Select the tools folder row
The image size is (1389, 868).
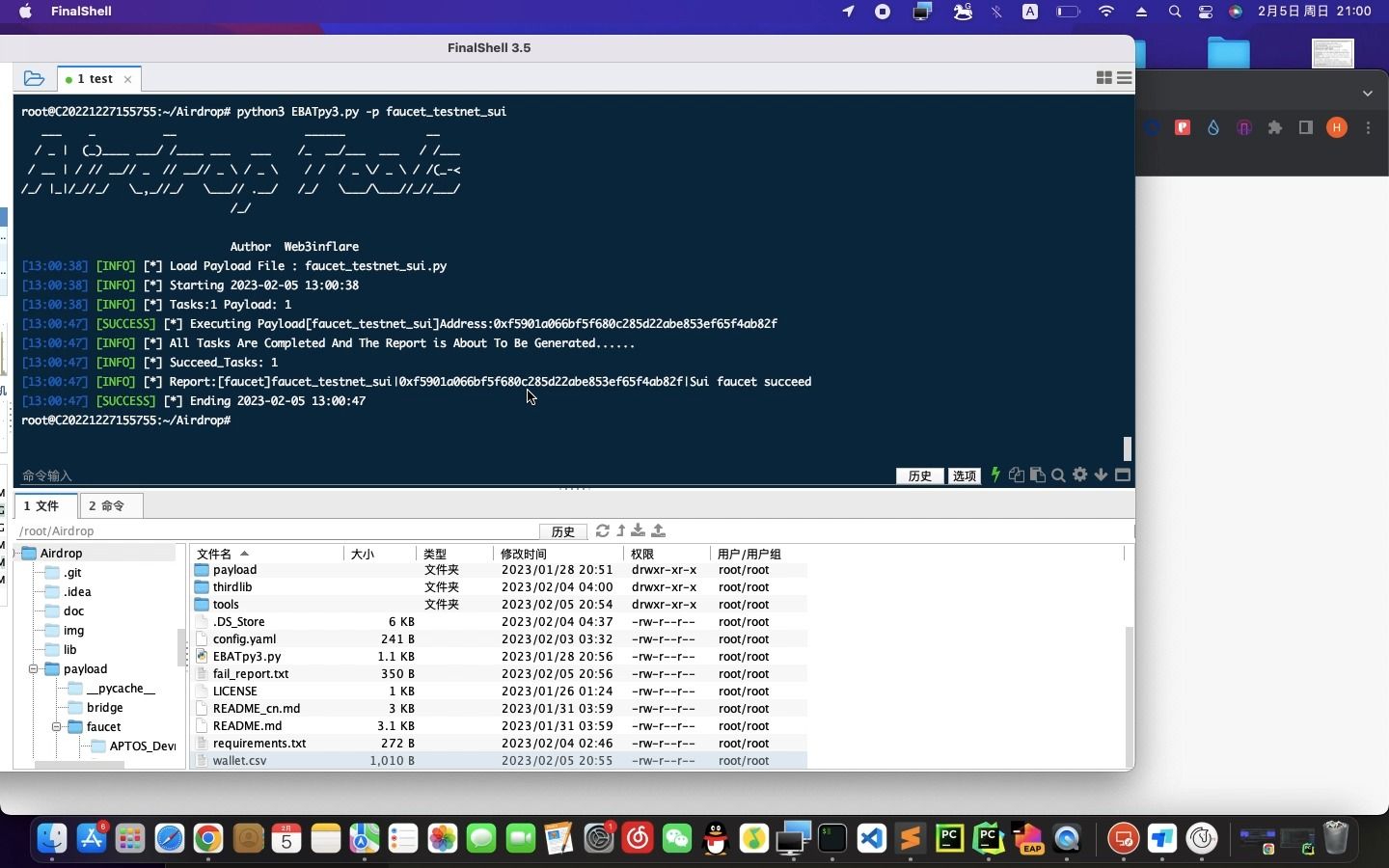[x=499, y=605]
